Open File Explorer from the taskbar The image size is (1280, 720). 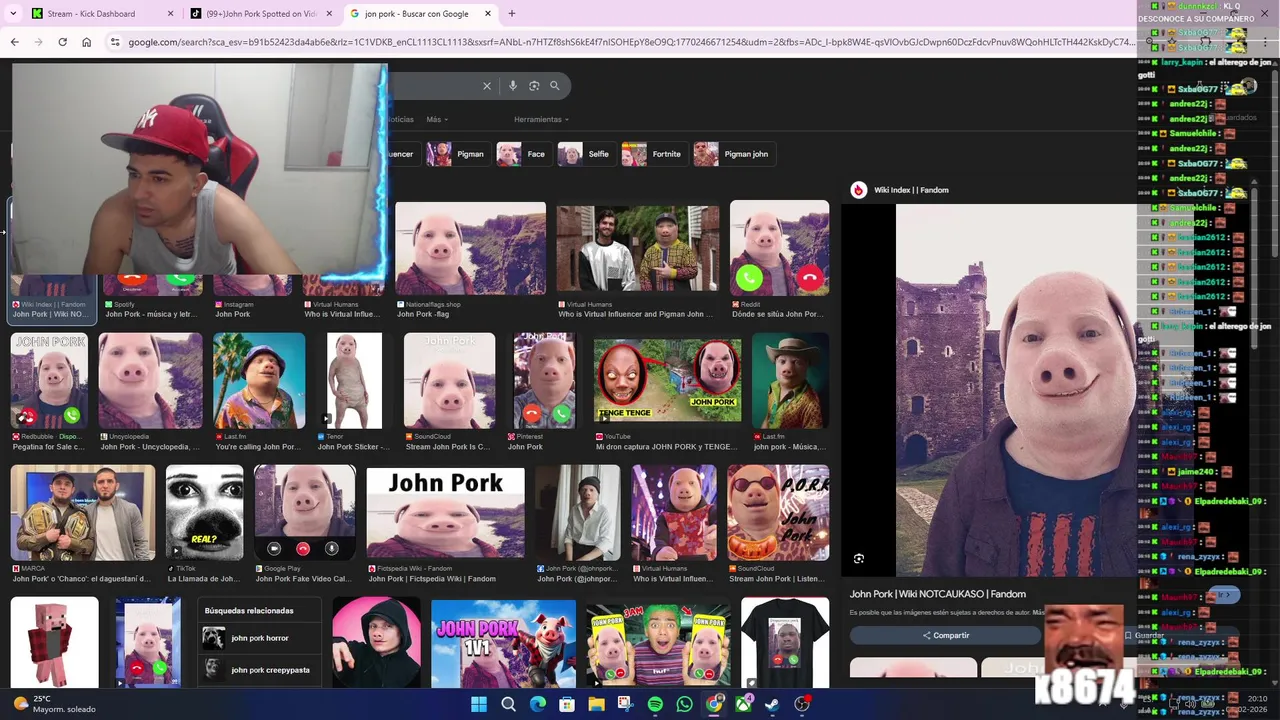coord(596,704)
